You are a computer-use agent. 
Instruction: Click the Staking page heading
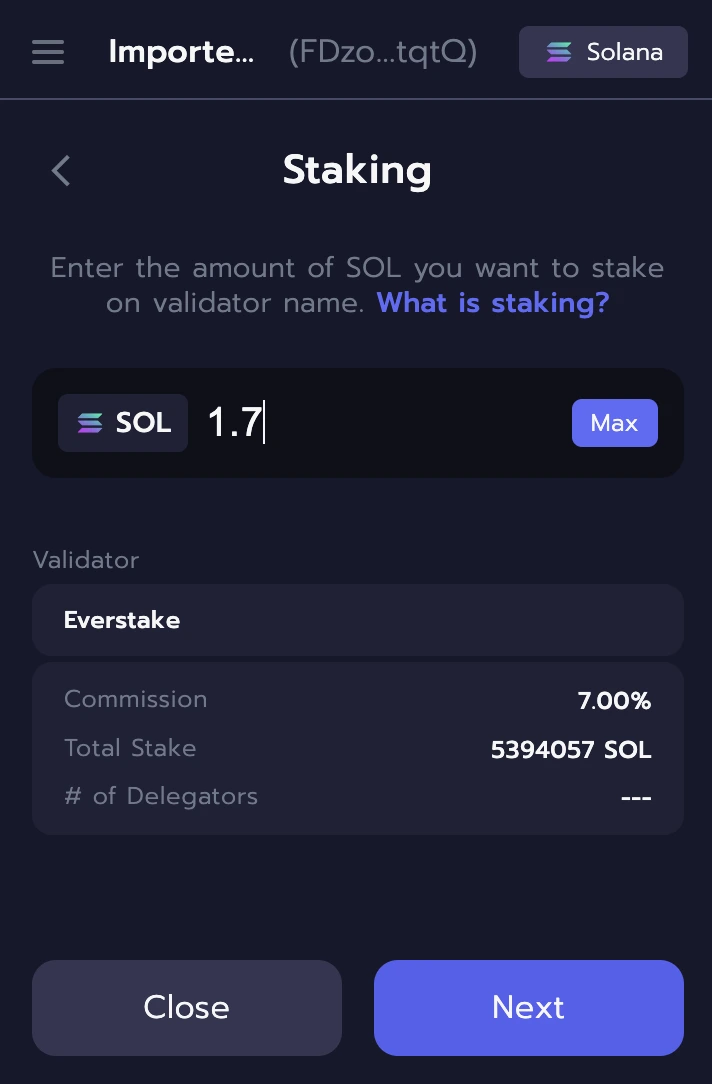pyautogui.click(x=357, y=170)
